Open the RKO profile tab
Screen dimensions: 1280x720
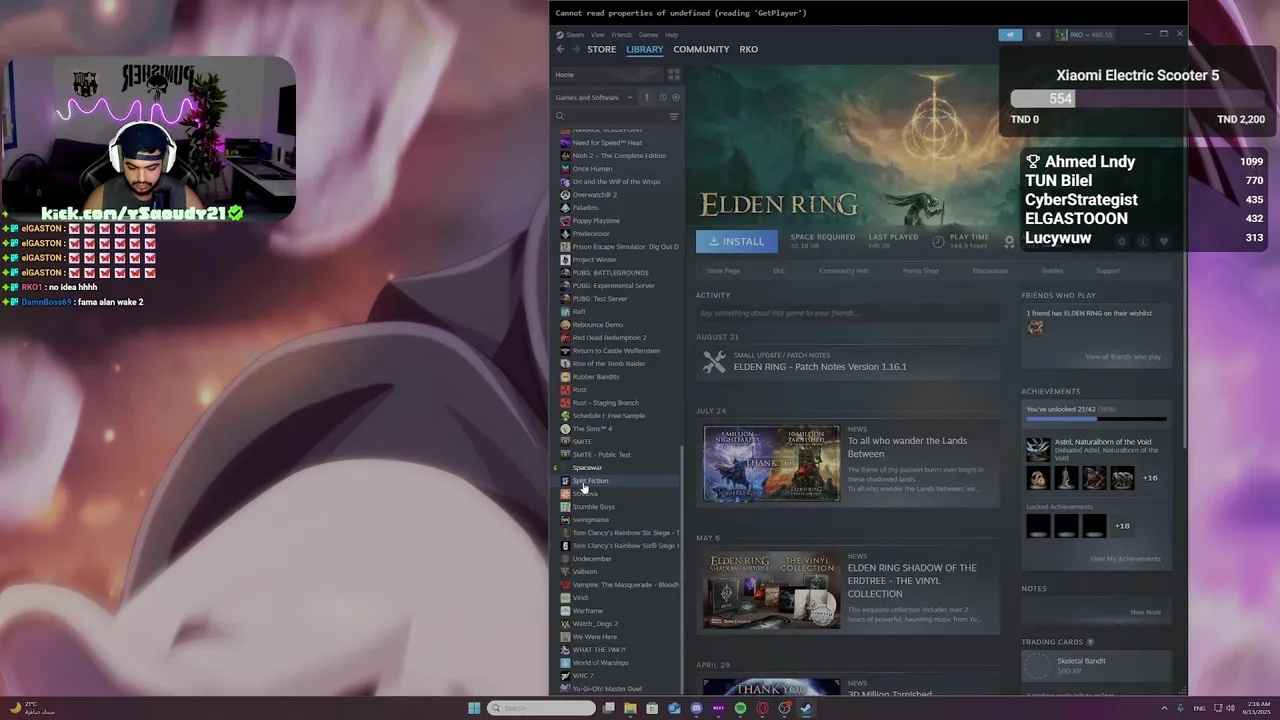pyautogui.click(x=748, y=49)
